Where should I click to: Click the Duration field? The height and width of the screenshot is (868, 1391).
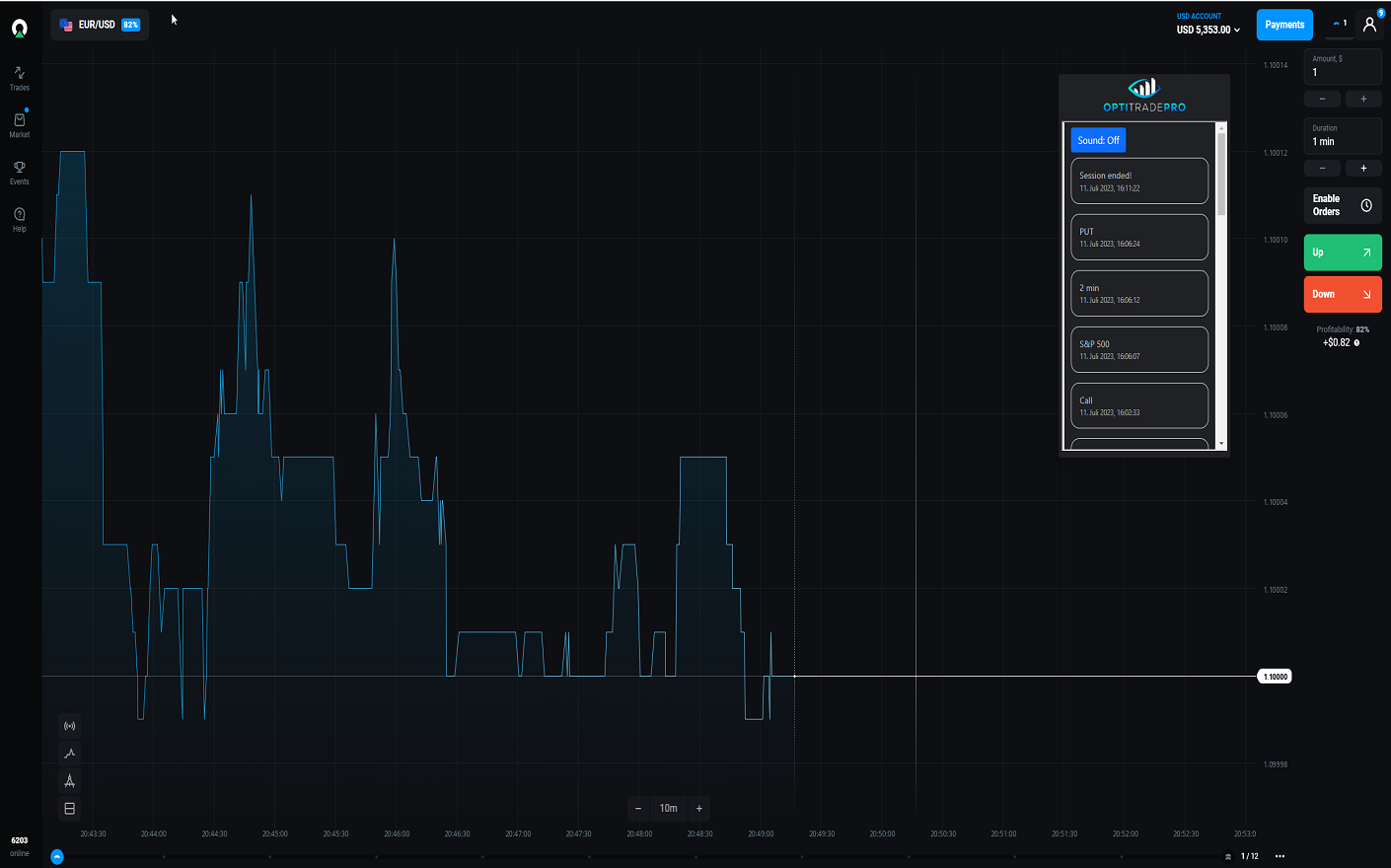[1343, 136]
